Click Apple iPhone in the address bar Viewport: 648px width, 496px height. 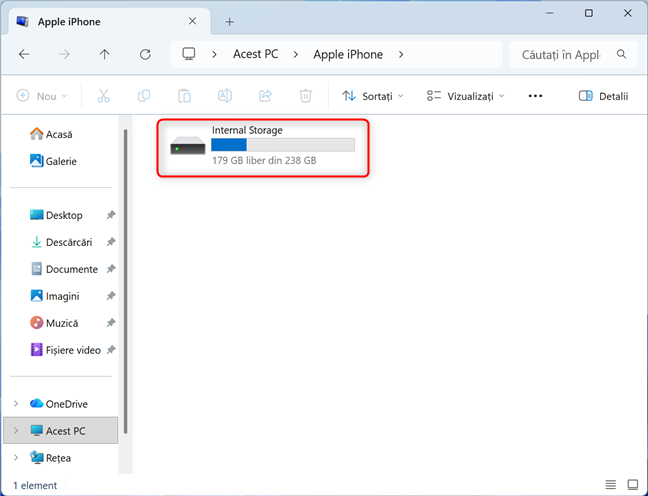pos(348,54)
